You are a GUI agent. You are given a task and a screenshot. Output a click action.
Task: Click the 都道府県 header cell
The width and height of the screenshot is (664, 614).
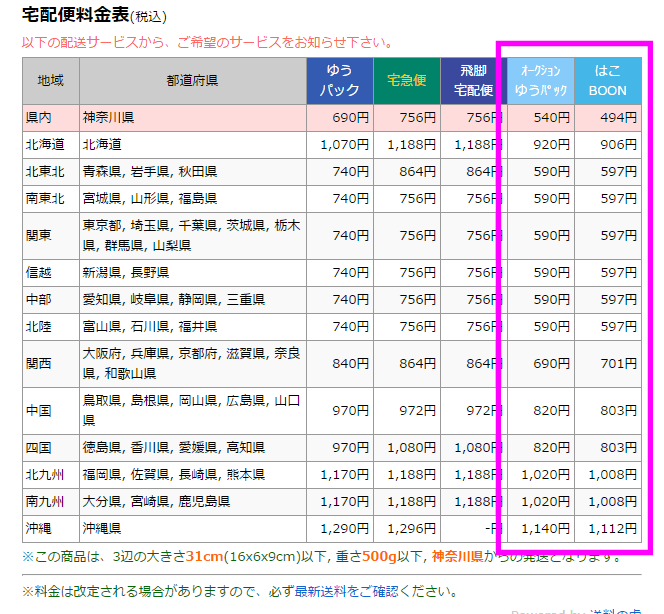click(x=192, y=81)
